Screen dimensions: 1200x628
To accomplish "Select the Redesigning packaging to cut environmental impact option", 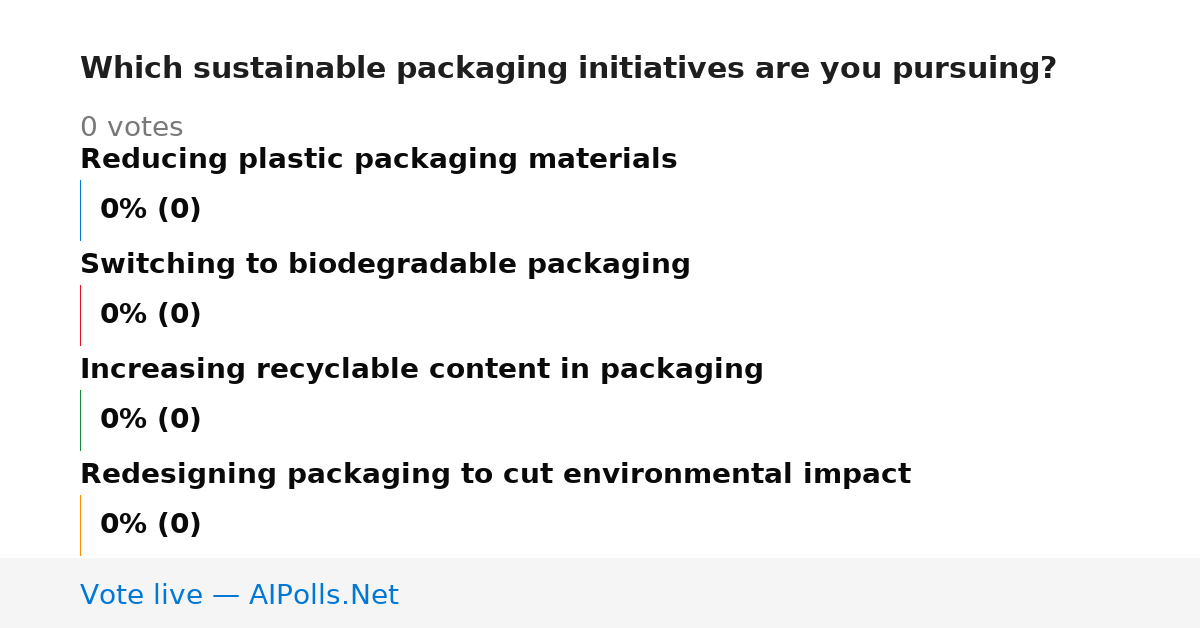I will (495, 475).
